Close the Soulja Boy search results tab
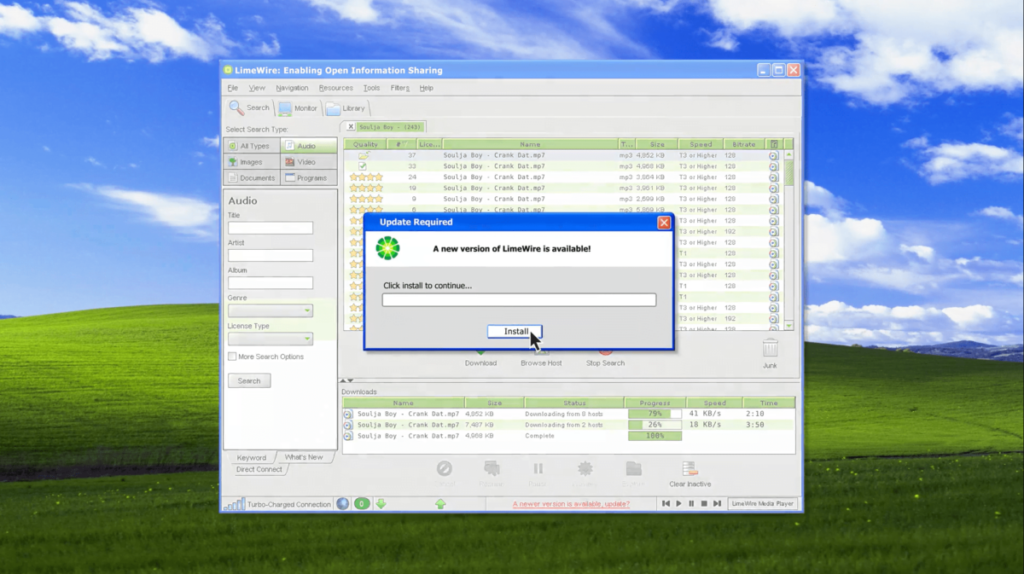This screenshot has height=574, width=1024. pyautogui.click(x=351, y=127)
